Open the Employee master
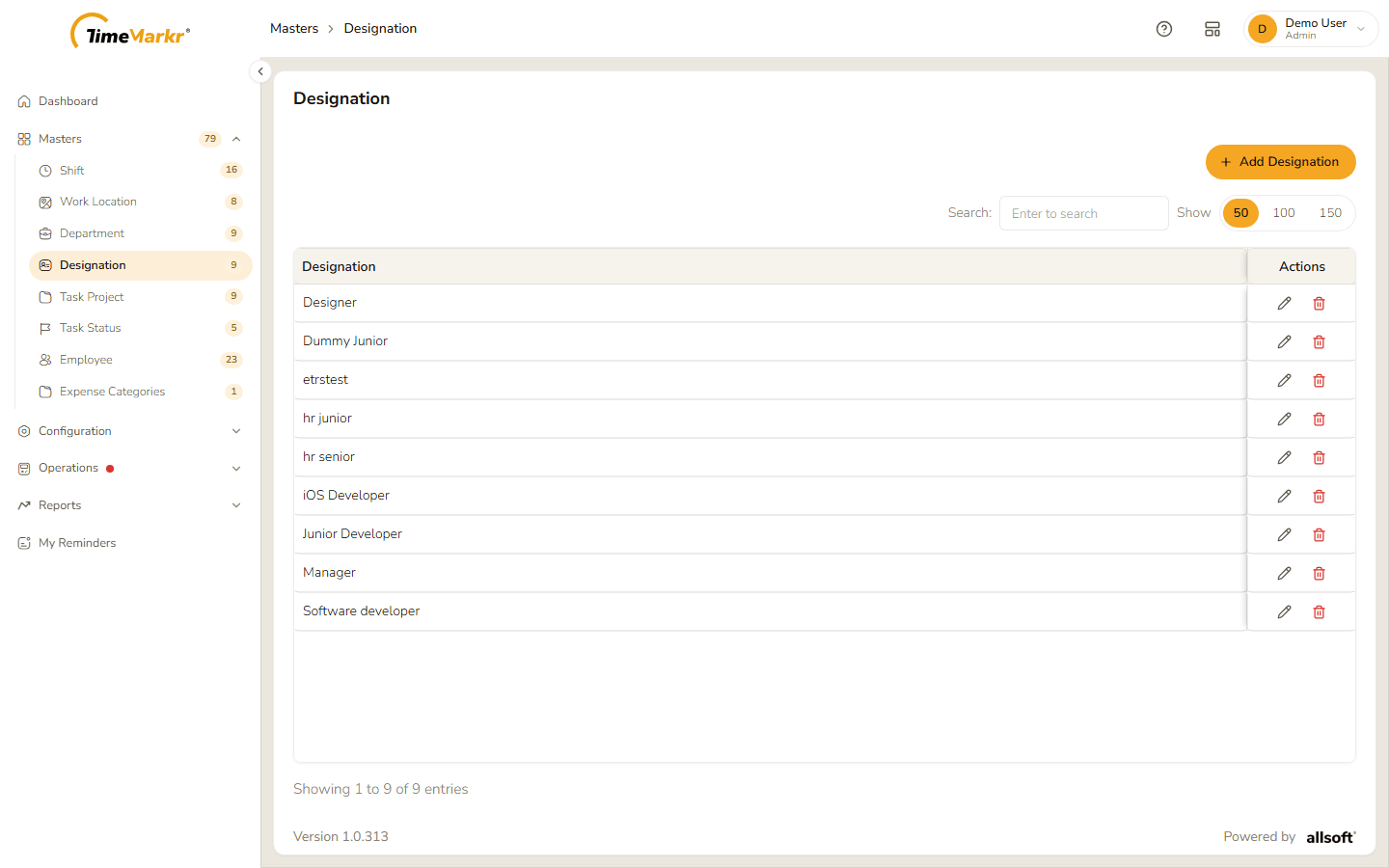Image resolution: width=1389 pixels, height=868 pixels. (141, 360)
